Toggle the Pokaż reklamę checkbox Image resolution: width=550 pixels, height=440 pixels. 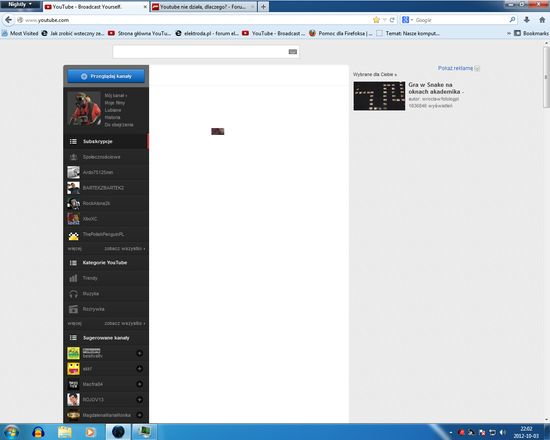[x=477, y=68]
